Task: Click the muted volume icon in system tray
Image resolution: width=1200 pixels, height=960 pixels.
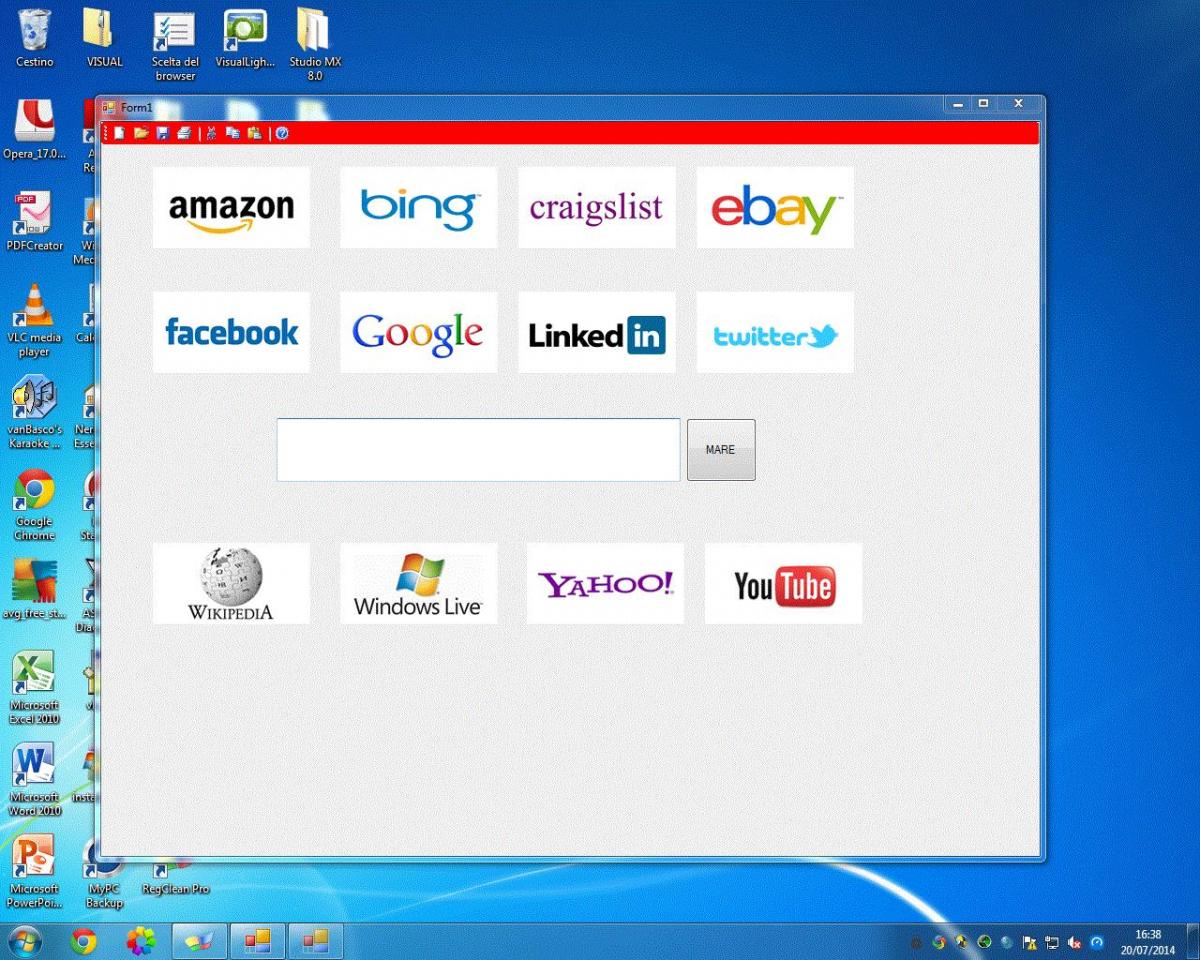Action: [x=1075, y=942]
